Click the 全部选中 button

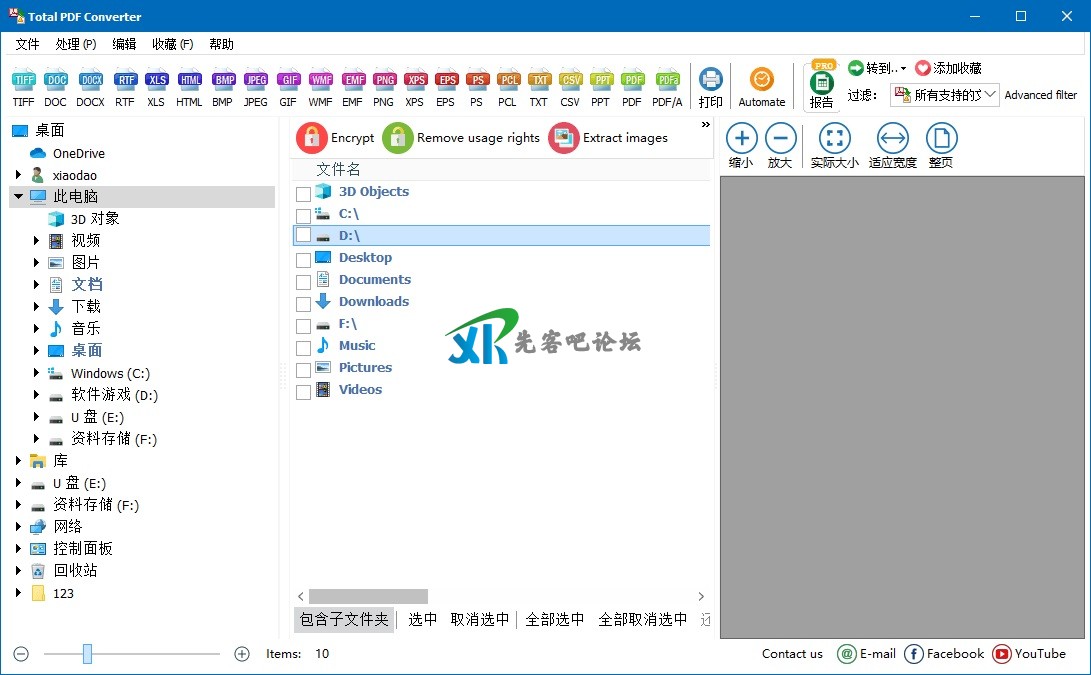tap(555, 619)
